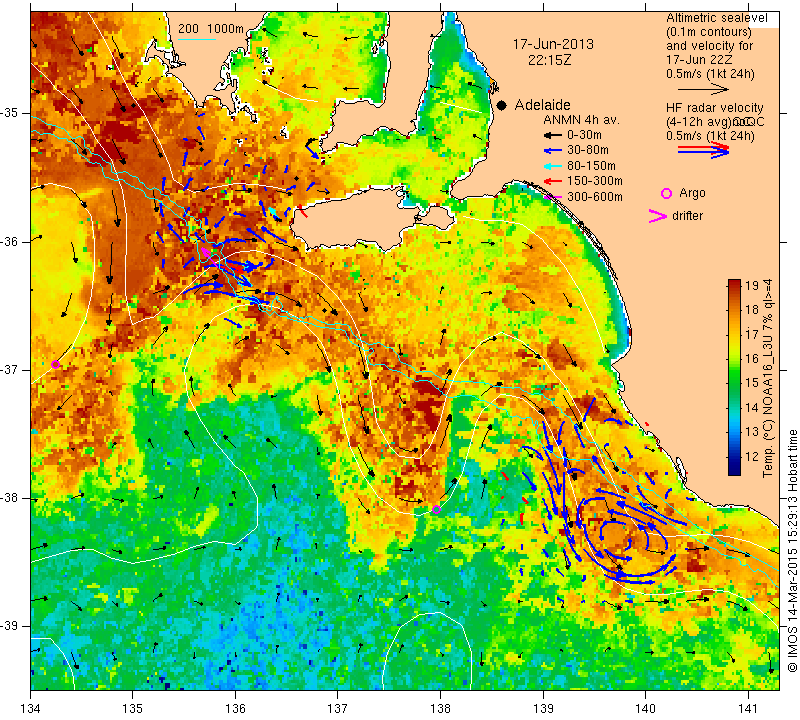
Task: Click the longitude 141 axis label
Action: coord(748,710)
